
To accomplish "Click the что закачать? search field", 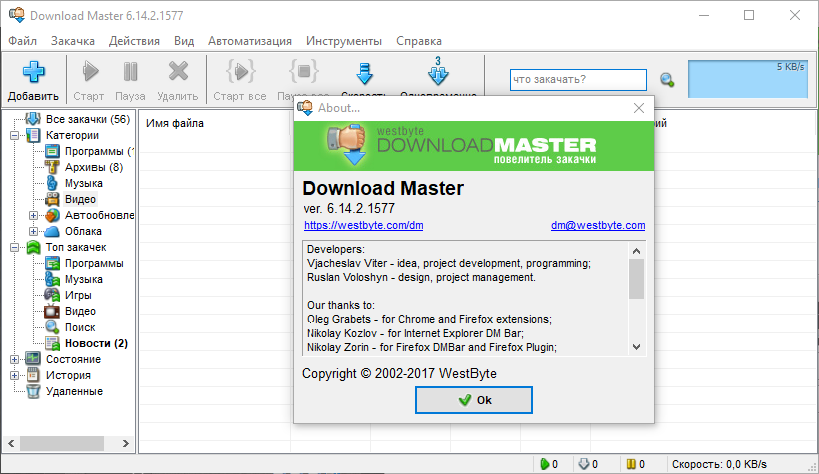I will pos(578,80).
